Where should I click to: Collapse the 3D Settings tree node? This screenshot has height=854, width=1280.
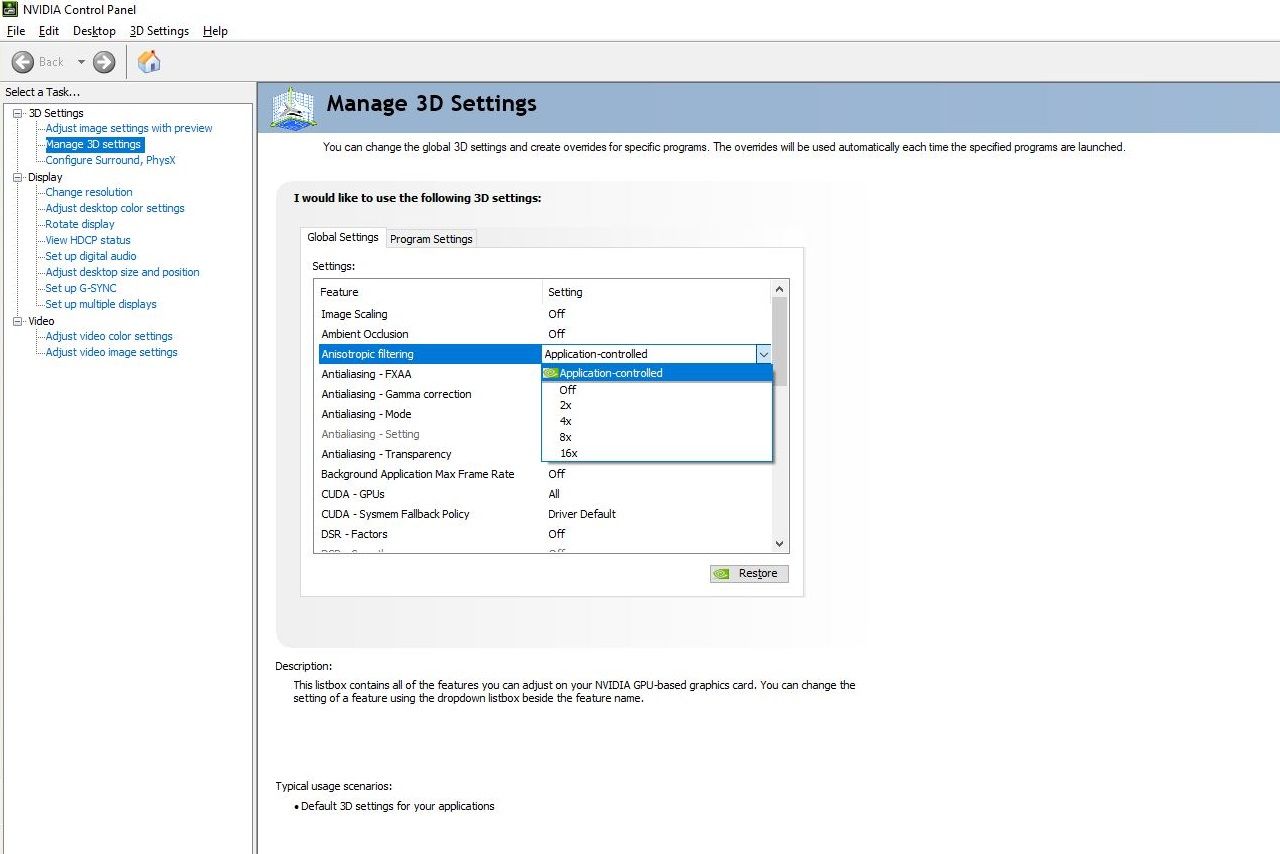pyautogui.click(x=17, y=113)
